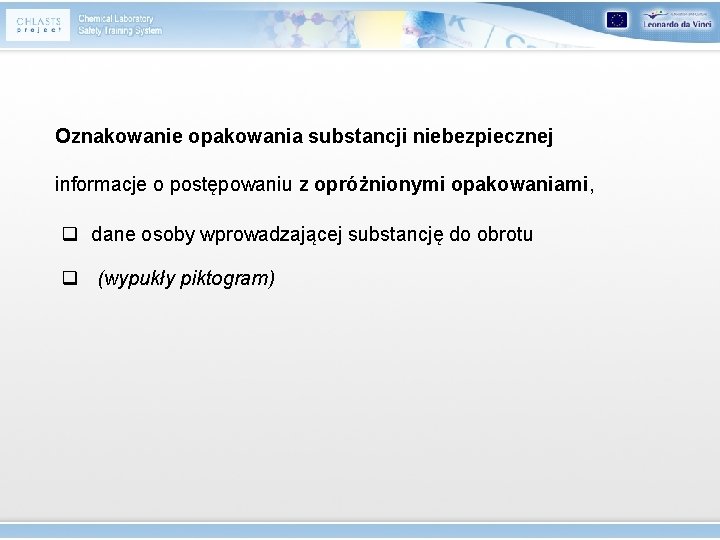Click the line 'dane osoby wprowadzającej substancję do obrotu'

pyautogui.click(x=312, y=235)
